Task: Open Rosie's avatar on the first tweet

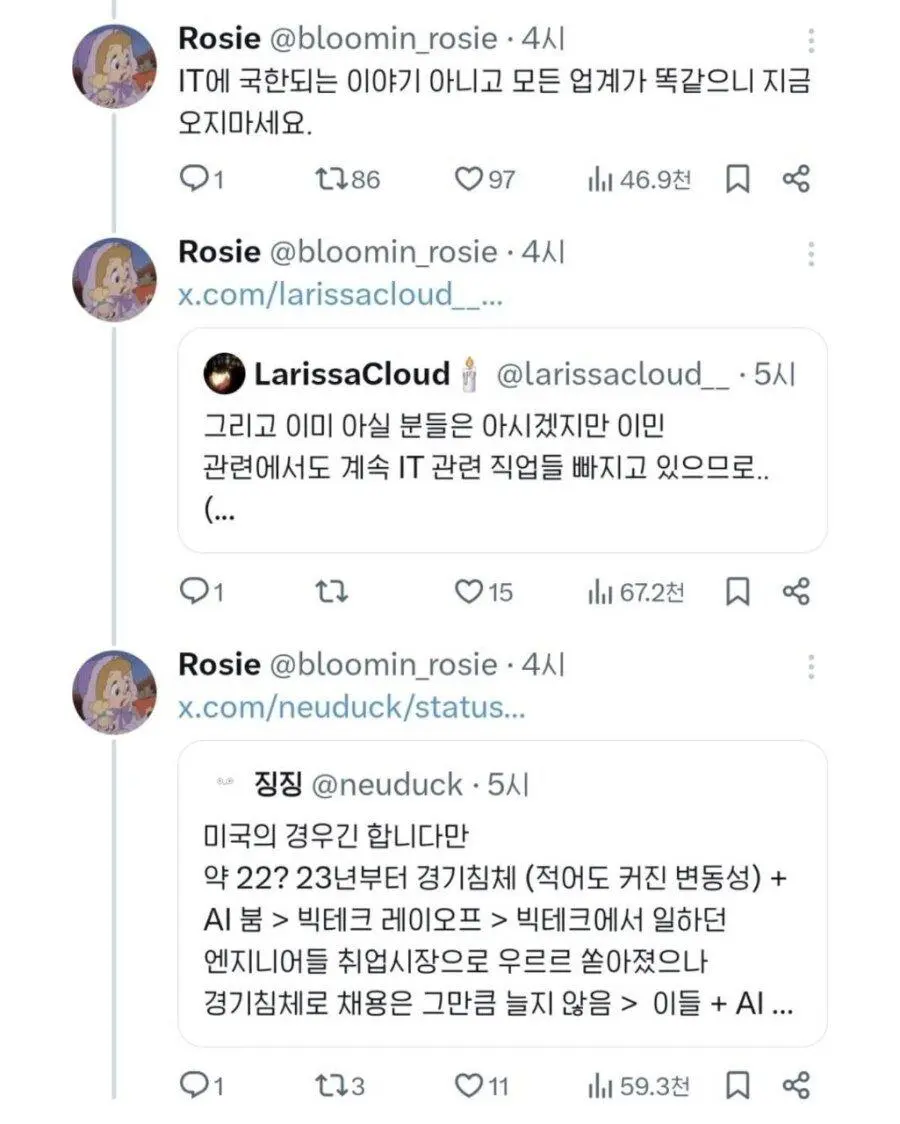Action: [115, 66]
